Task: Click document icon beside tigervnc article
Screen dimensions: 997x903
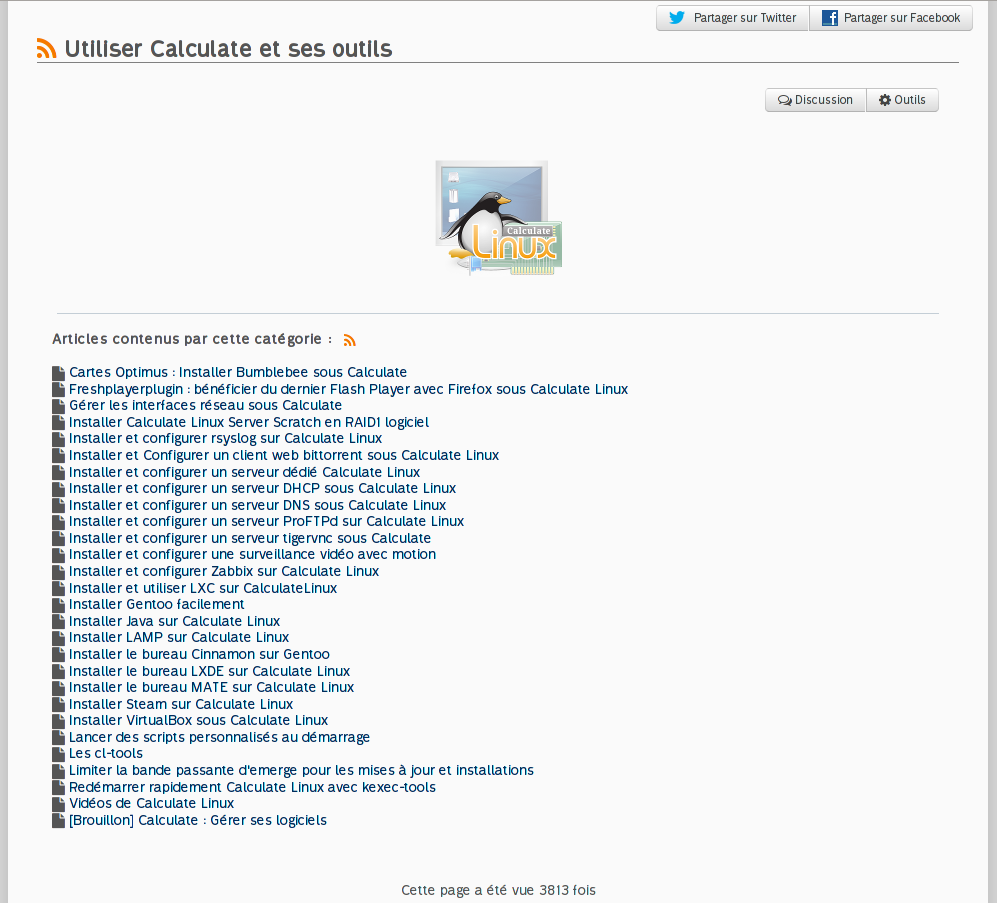Action: point(58,539)
